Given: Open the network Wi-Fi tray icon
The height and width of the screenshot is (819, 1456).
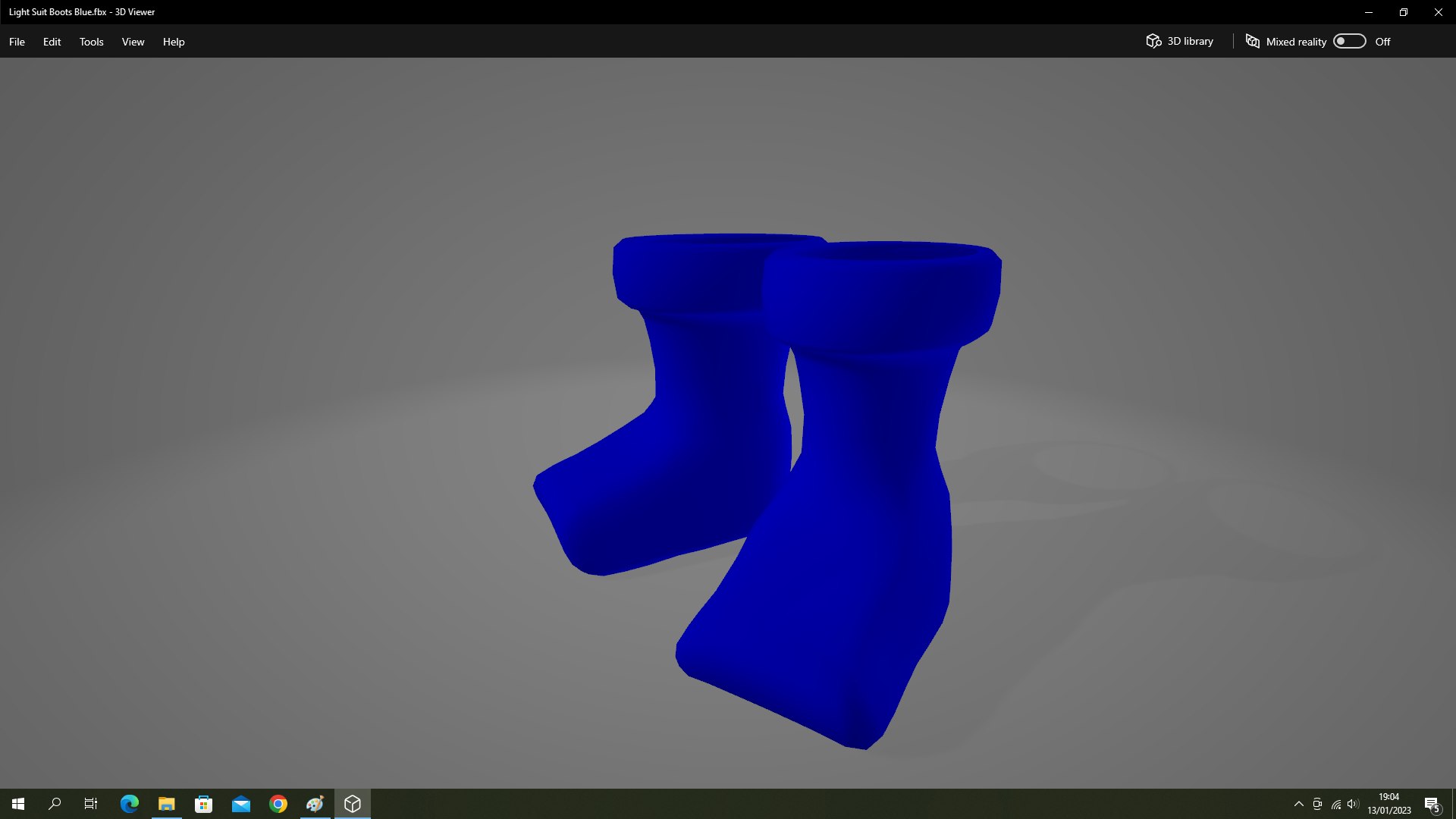Looking at the screenshot, I should [1336, 804].
